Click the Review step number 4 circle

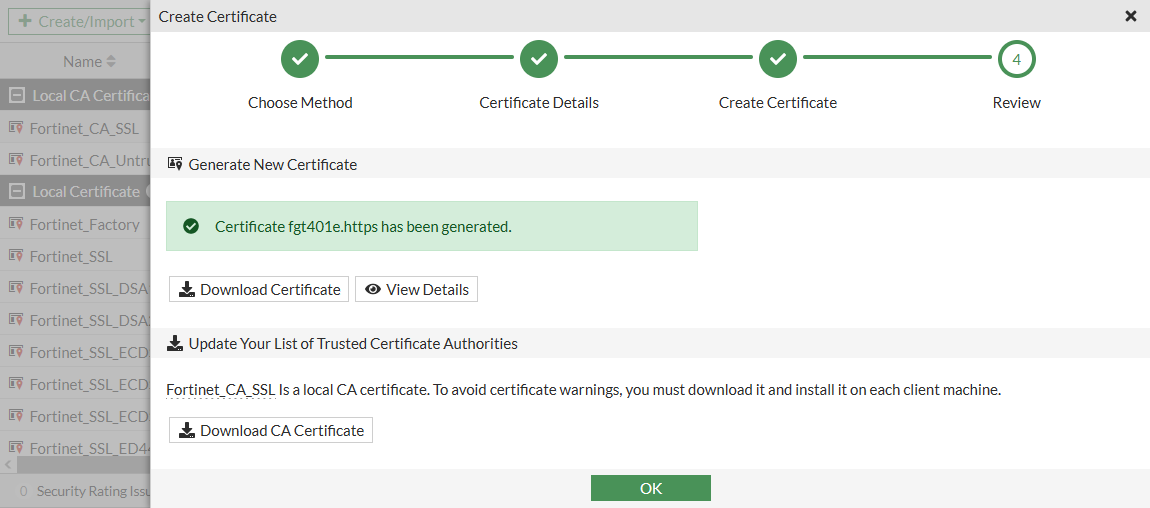1016,60
